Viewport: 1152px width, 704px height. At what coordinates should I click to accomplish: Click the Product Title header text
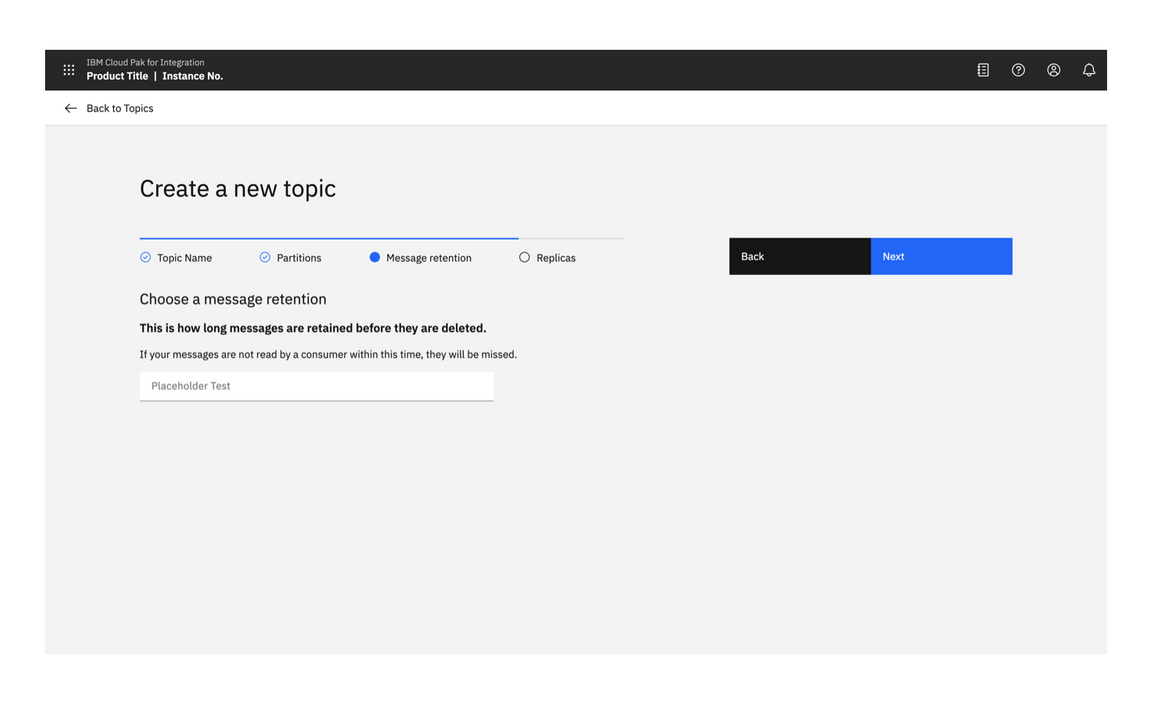pyautogui.click(x=117, y=76)
